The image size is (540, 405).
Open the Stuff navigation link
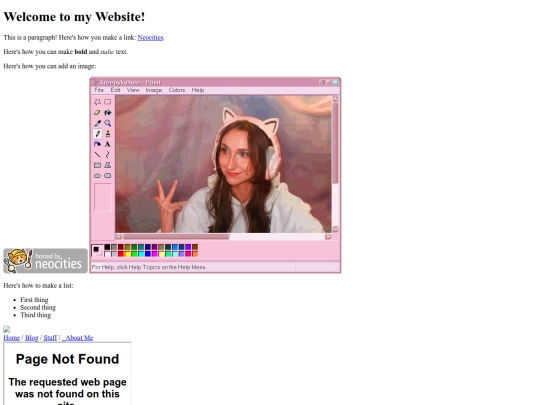coord(50,338)
